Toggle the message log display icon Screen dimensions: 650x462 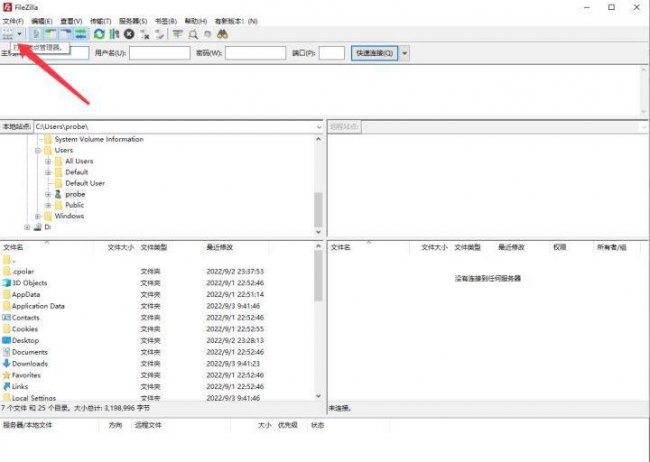point(36,34)
